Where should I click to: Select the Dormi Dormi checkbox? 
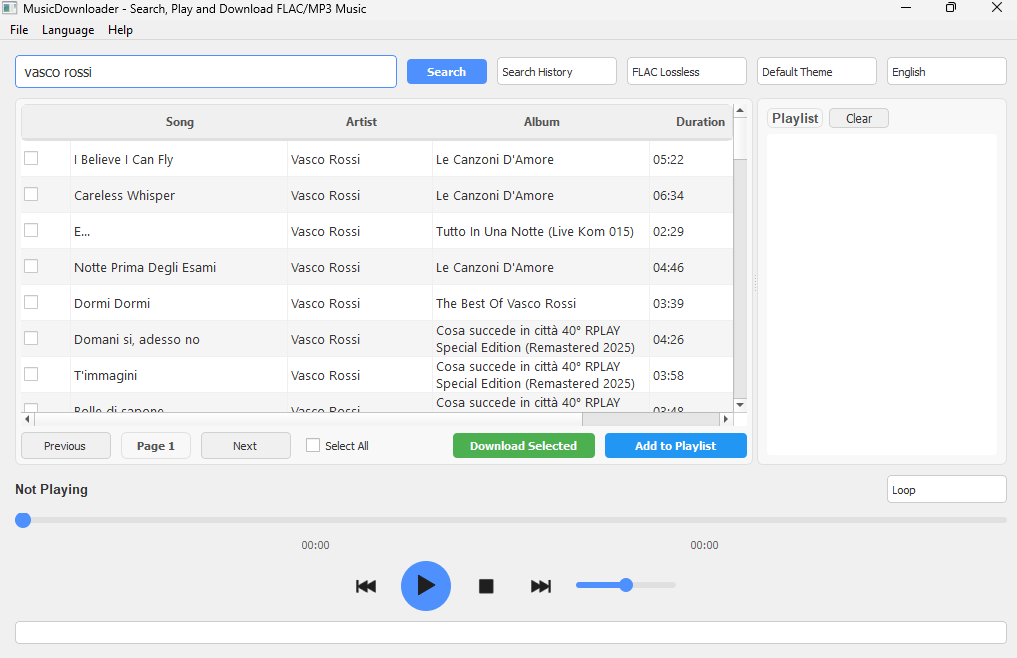[x=31, y=302]
